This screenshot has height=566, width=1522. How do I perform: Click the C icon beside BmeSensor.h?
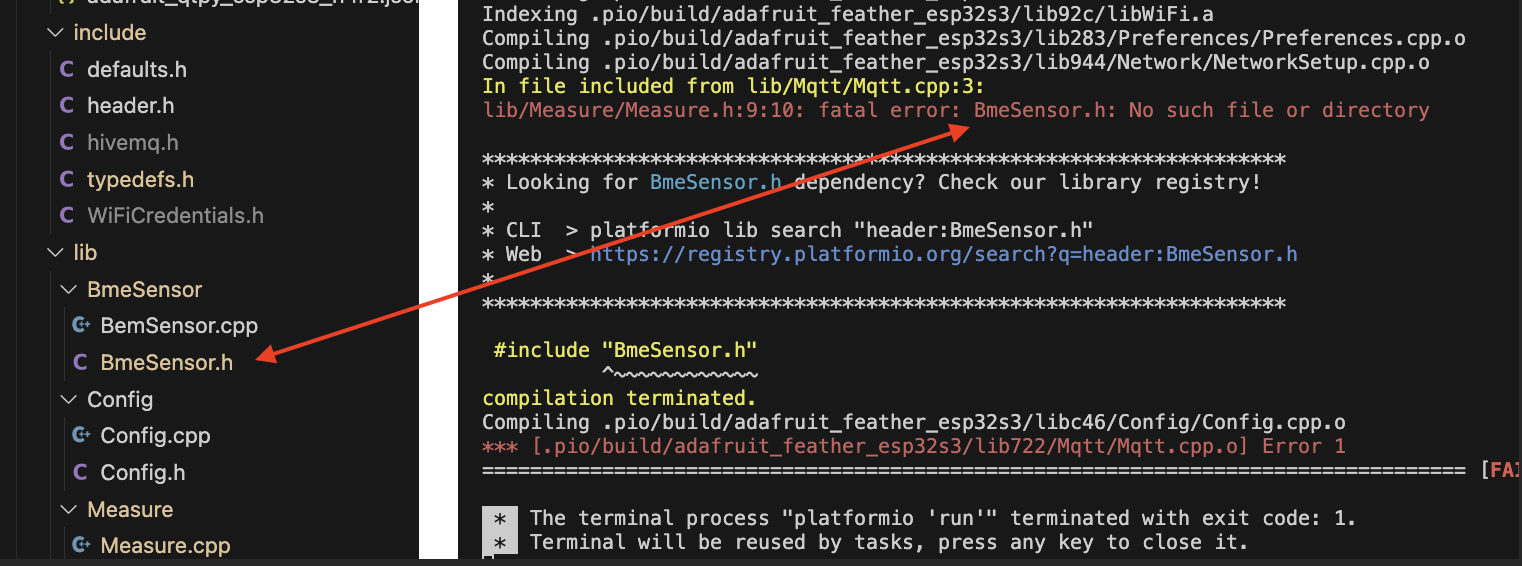[81, 362]
